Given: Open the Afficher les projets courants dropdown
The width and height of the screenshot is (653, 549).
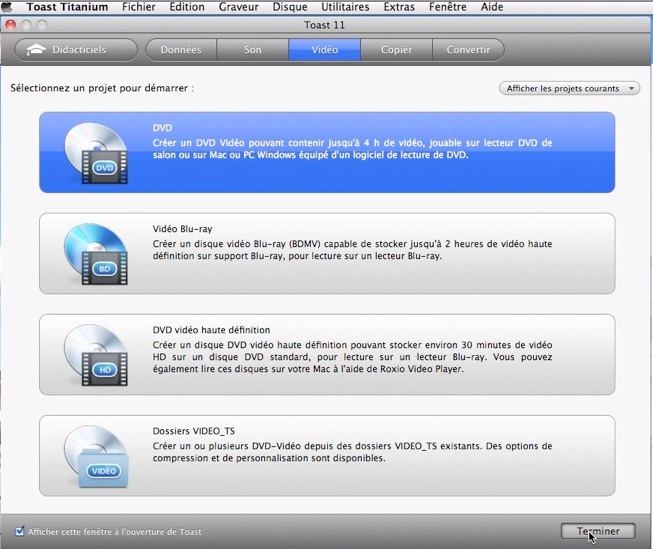Looking at the screenshot, I should tap(569, 88).
